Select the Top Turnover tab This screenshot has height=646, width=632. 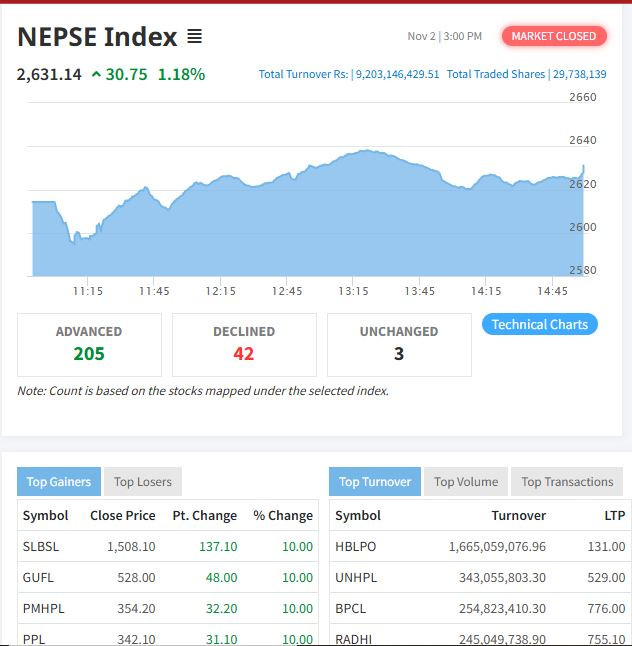374,482
